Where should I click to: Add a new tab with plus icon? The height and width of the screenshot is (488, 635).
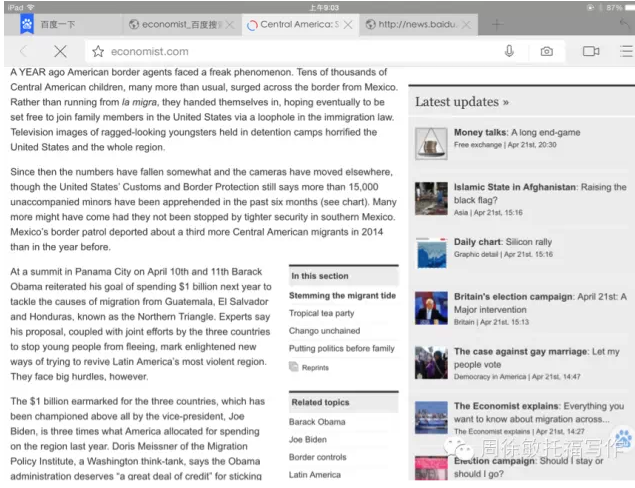click(497, 24)
